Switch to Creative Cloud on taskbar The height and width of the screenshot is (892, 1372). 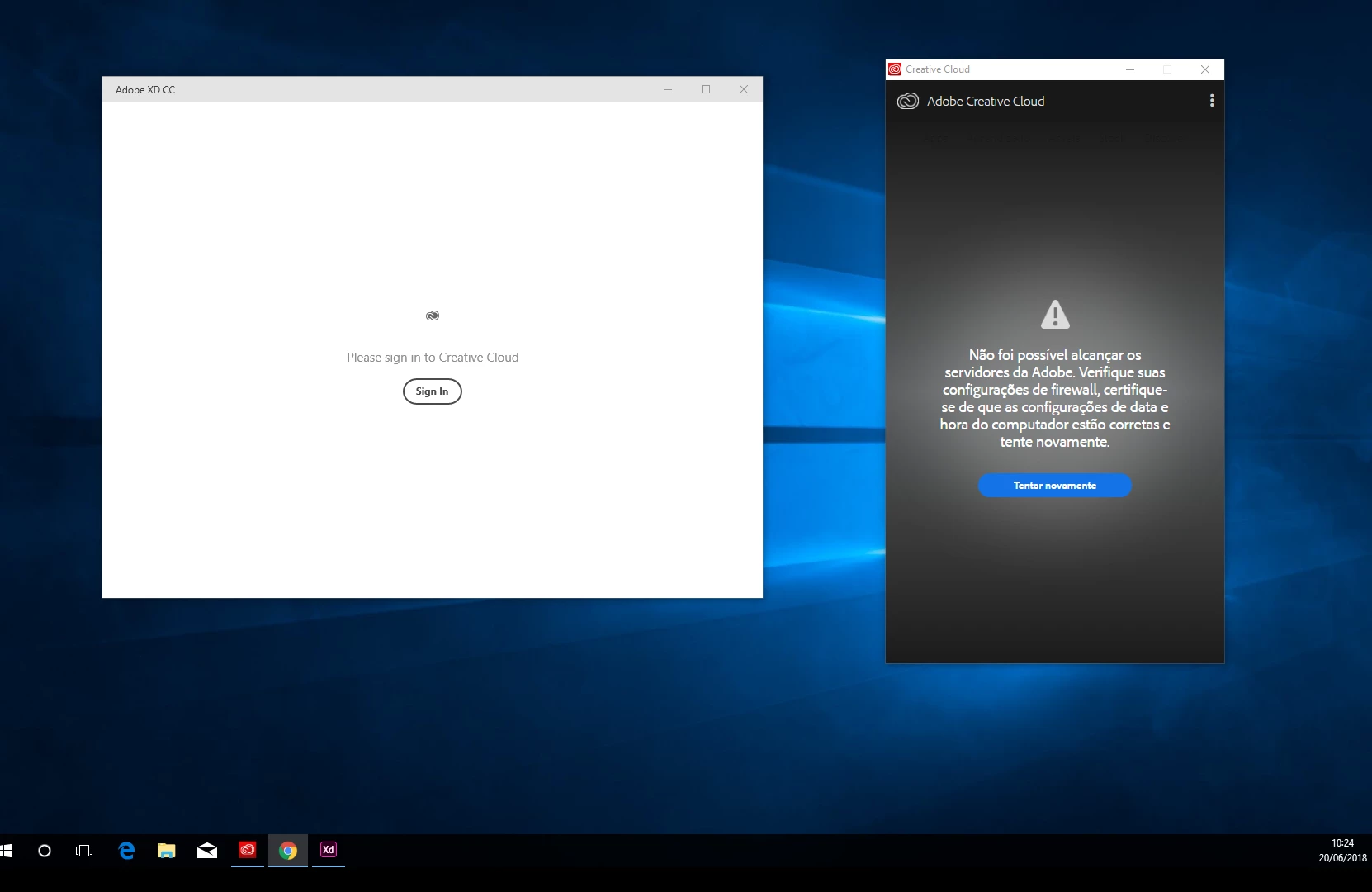click(x=248, y=850)
